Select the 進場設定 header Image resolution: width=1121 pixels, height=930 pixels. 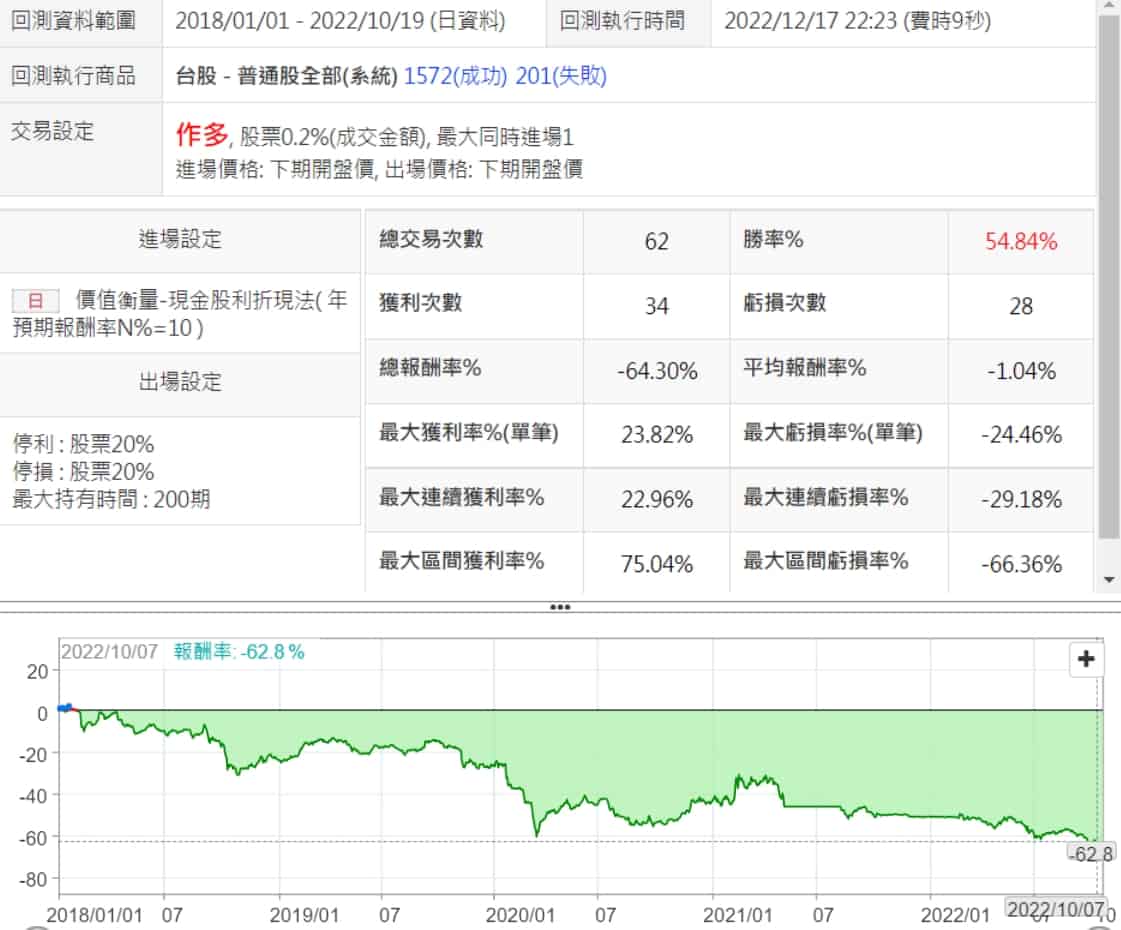pos(180,239)
